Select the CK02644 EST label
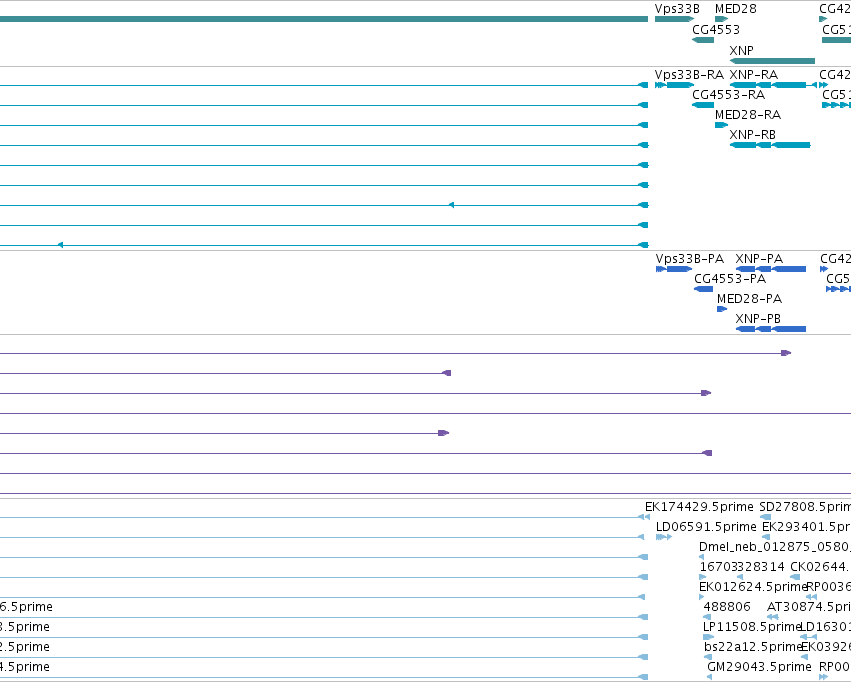Screen dimensions: 851x682 coord(818,566)
